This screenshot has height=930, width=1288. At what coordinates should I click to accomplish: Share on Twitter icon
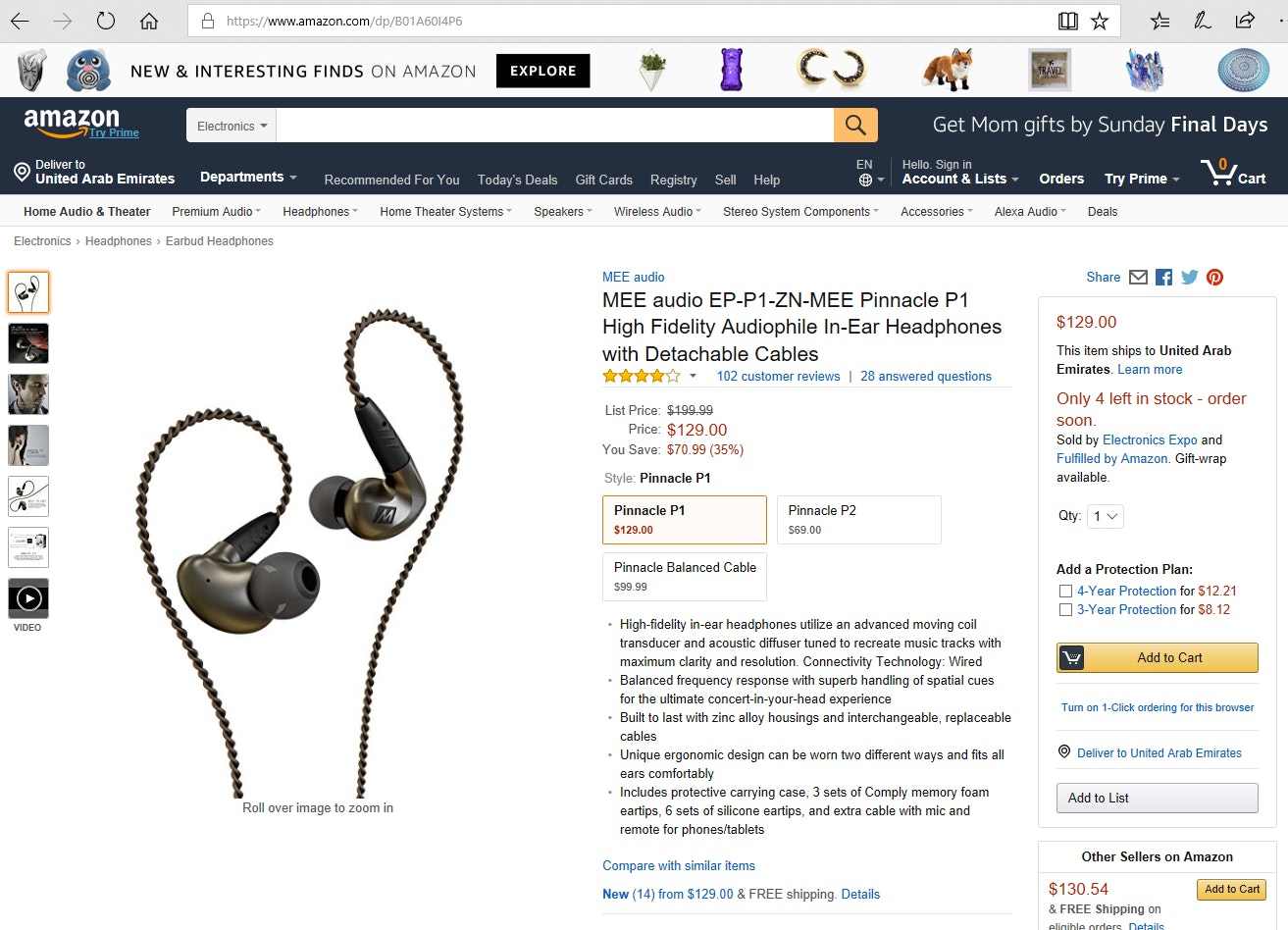(x=1189, y=278)
